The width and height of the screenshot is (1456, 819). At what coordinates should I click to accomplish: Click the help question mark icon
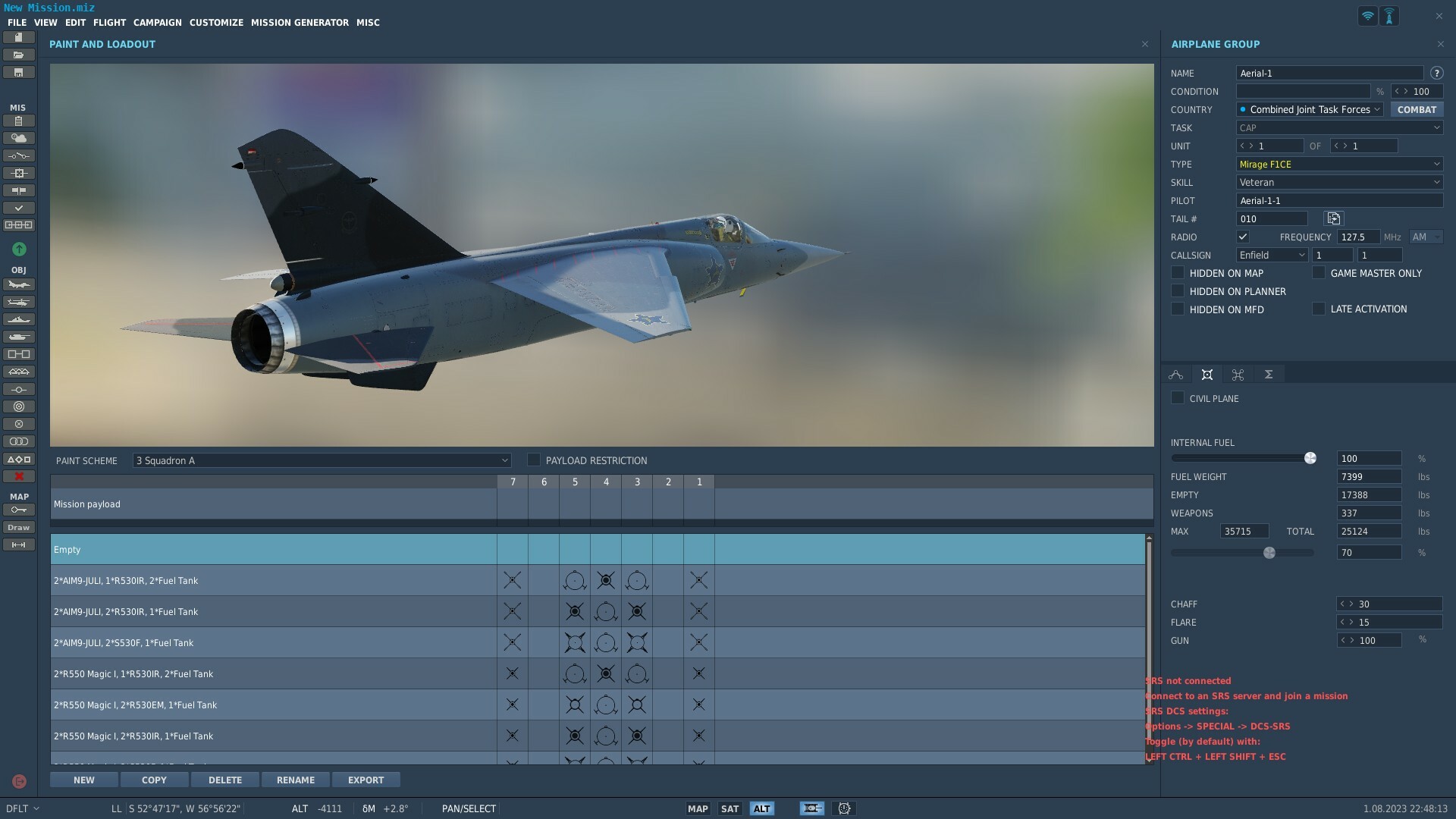[x=1436, y=74]
